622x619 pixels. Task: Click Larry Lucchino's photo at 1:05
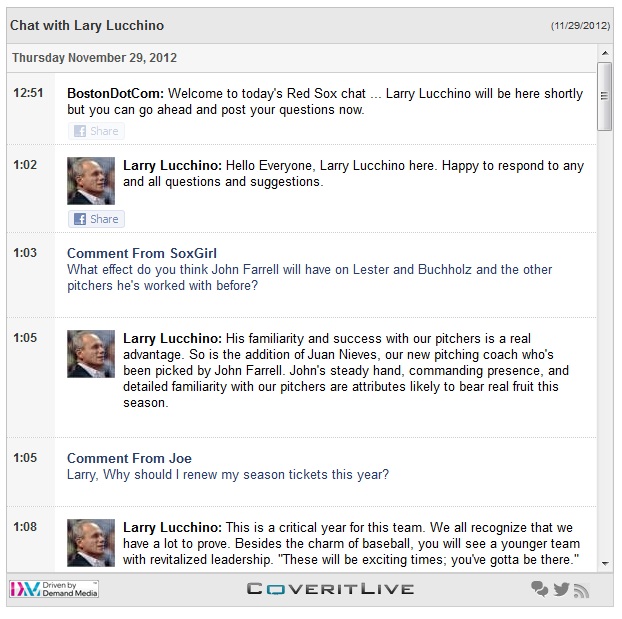(x=91, y=354)
